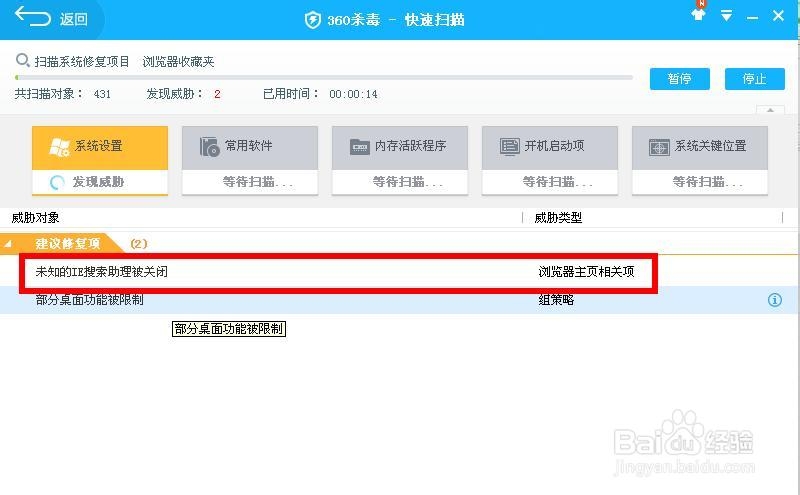Open the skin shirt icon
Image resolution: width=800 pixels, height=495 pixels.
(698, 14)
